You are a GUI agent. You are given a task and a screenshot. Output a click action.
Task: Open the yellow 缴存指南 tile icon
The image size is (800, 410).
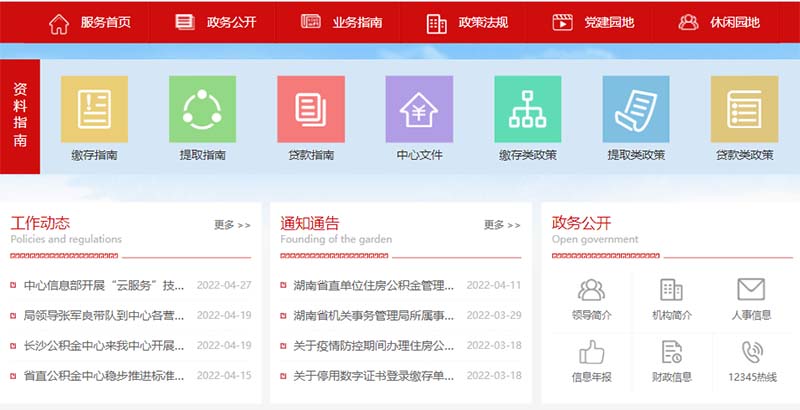[x=94, y=109]
